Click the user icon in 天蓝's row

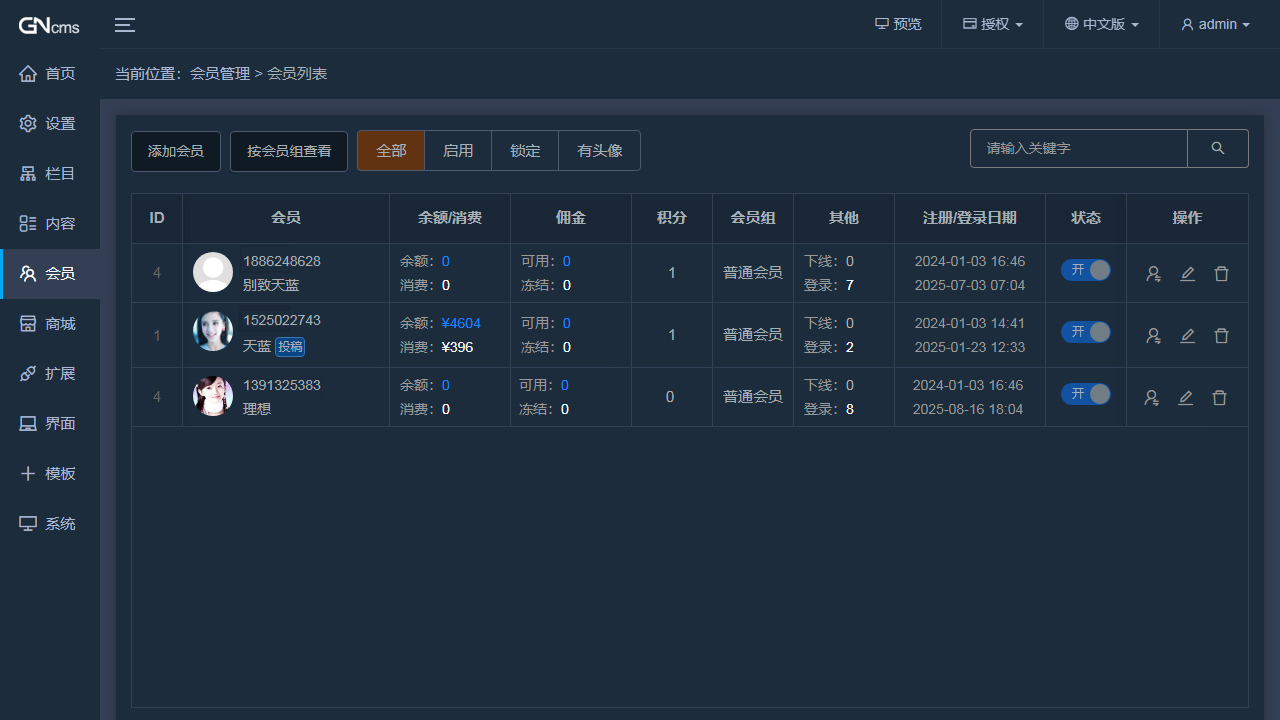tap(1154, 336)
